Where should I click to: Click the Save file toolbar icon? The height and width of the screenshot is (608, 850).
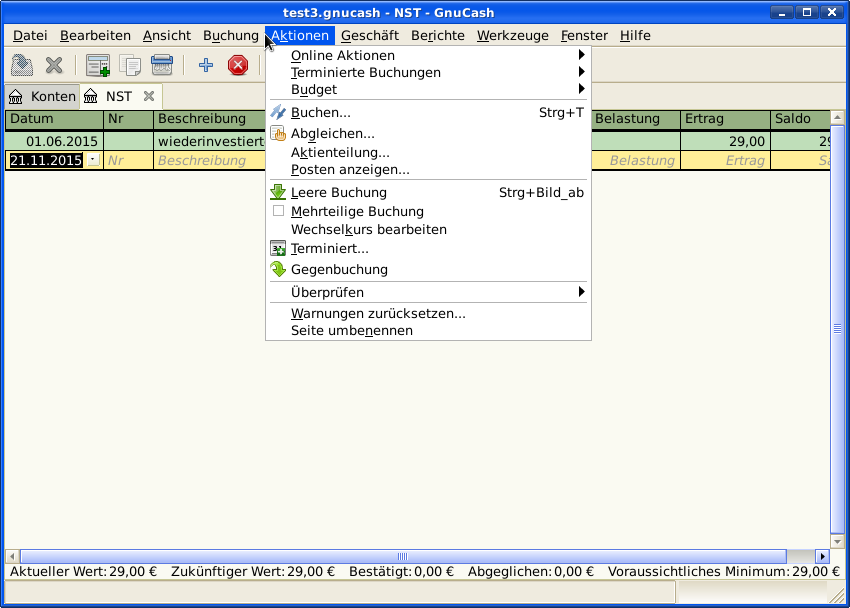click(x=21, y=66)
